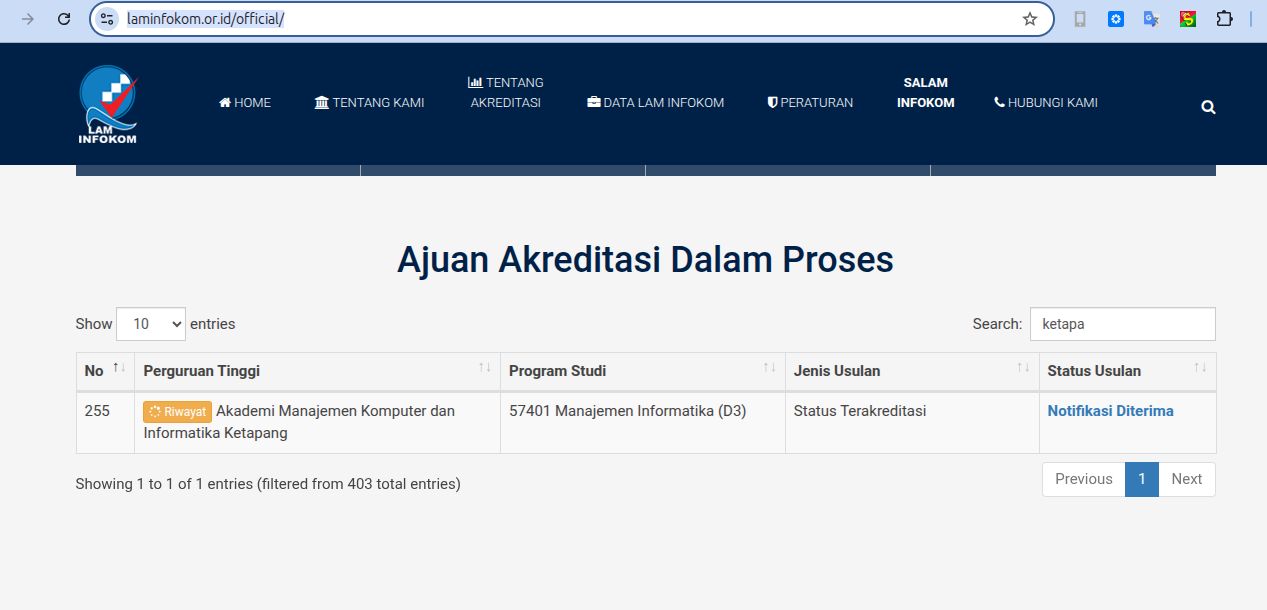Viewport: 1267px width, 610px height.
Task: Bookmark this page using the star icon
Action: (1030, 18)
